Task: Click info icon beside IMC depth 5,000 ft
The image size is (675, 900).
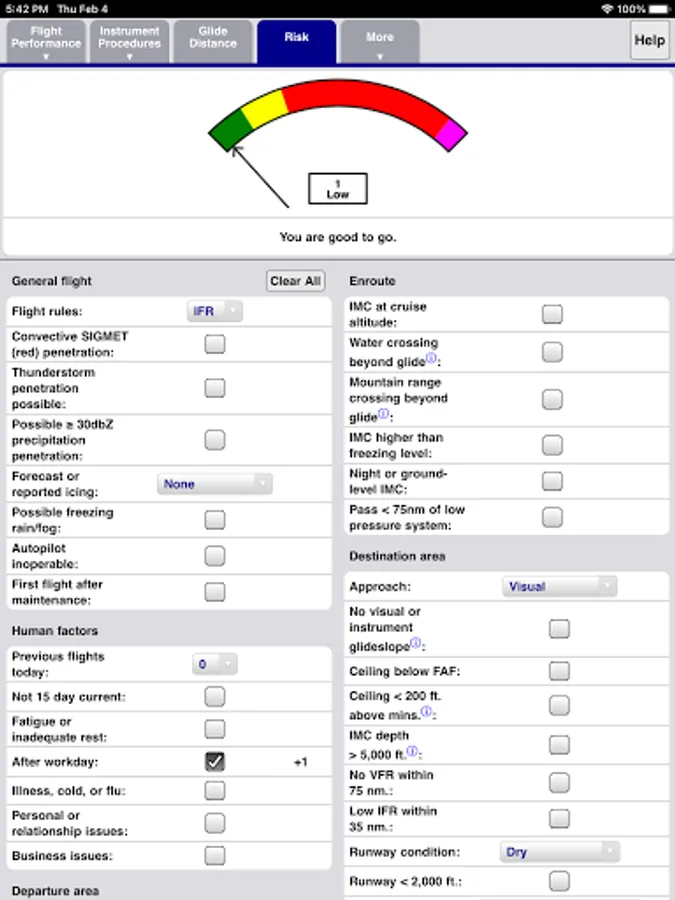Action: [411, 752]
